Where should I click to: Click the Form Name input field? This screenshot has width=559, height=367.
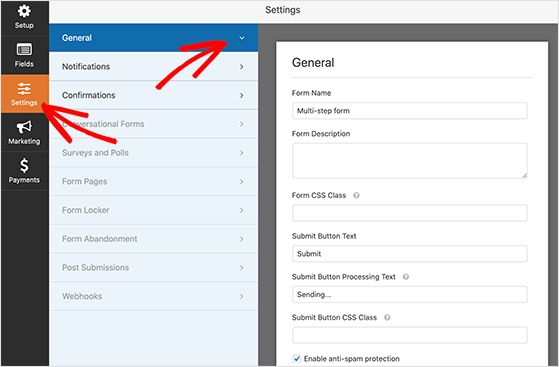(x=410, y=111)
